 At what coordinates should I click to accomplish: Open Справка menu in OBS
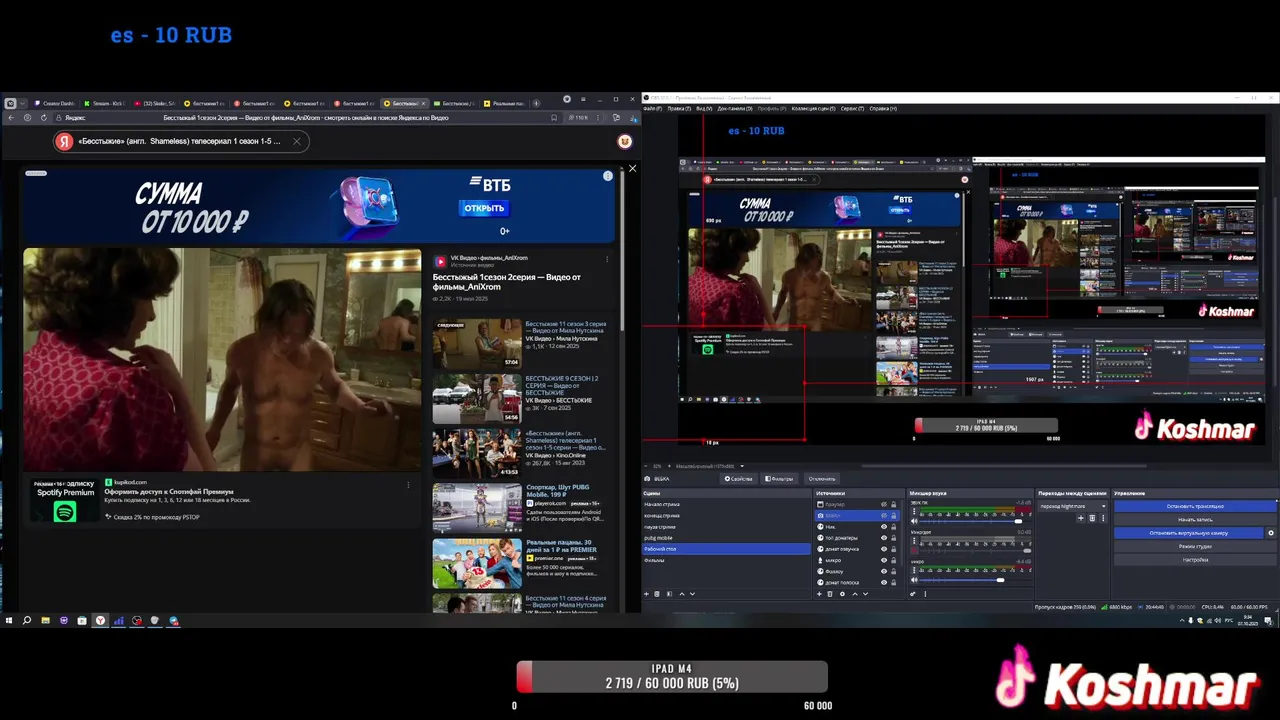point(883,109)
